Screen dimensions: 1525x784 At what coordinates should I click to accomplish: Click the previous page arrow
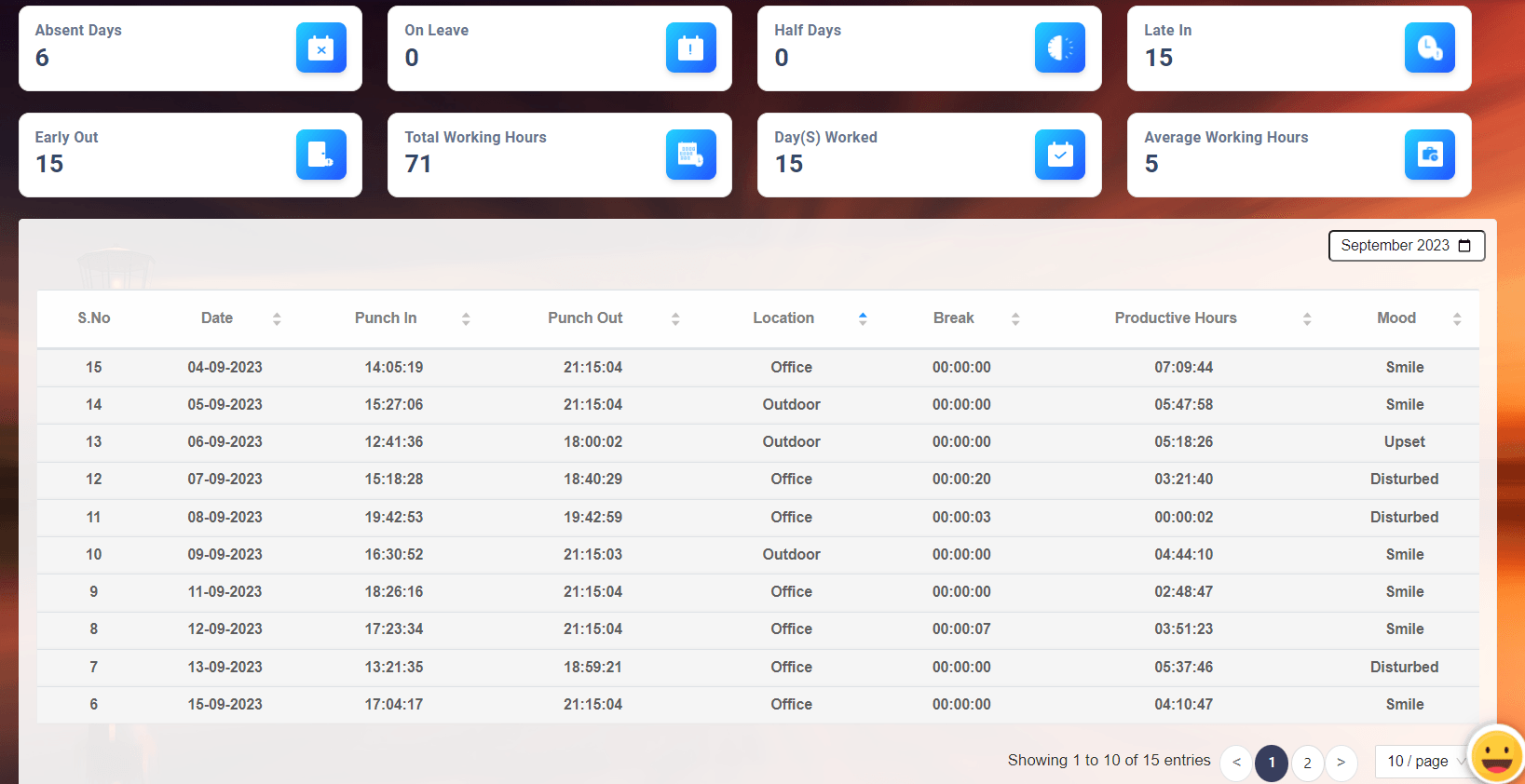click(x=1236, y=763)
